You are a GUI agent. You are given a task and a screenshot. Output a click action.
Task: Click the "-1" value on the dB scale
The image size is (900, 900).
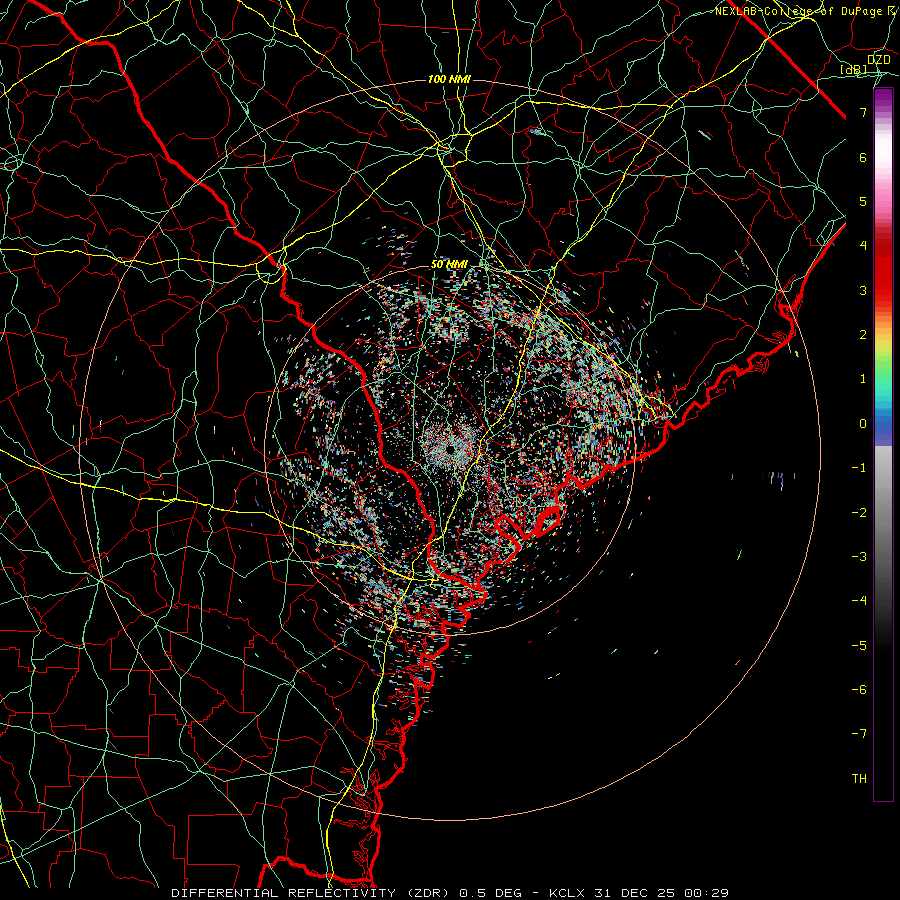(x=859, y=468)
